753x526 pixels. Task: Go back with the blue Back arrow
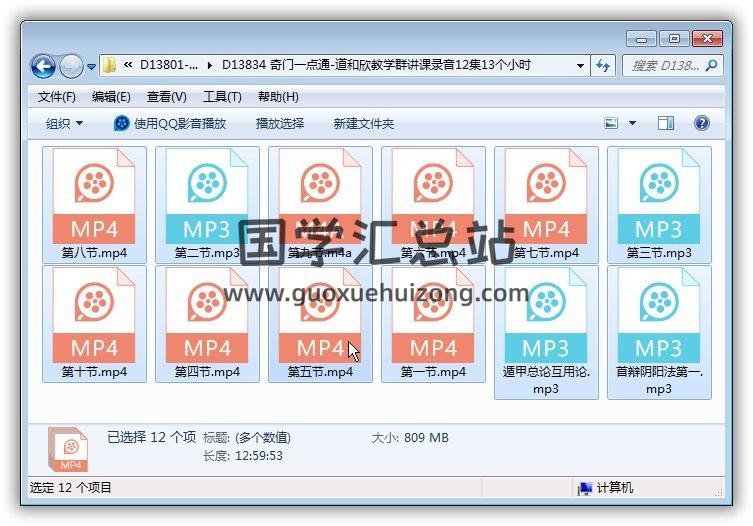click(x=43, y=66)
